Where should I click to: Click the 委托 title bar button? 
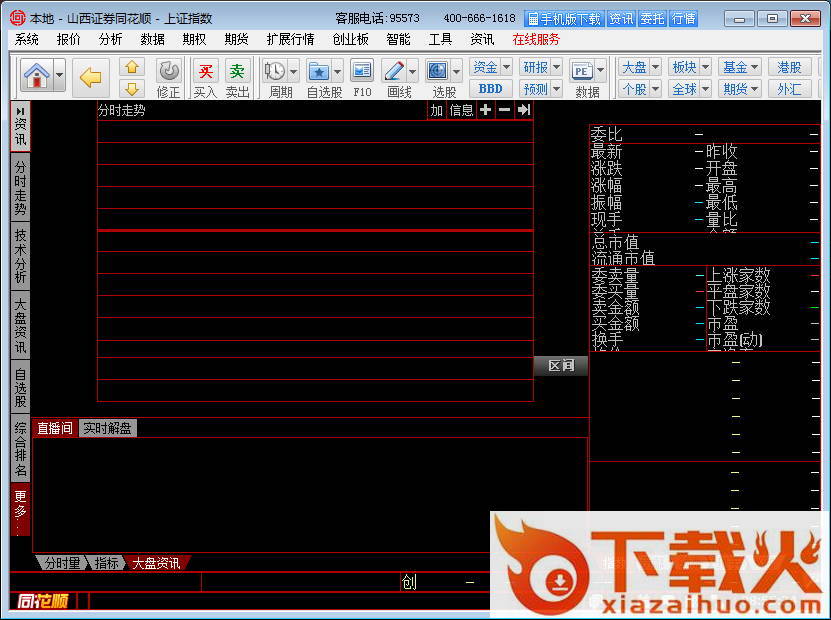click(x=652, y=19)
